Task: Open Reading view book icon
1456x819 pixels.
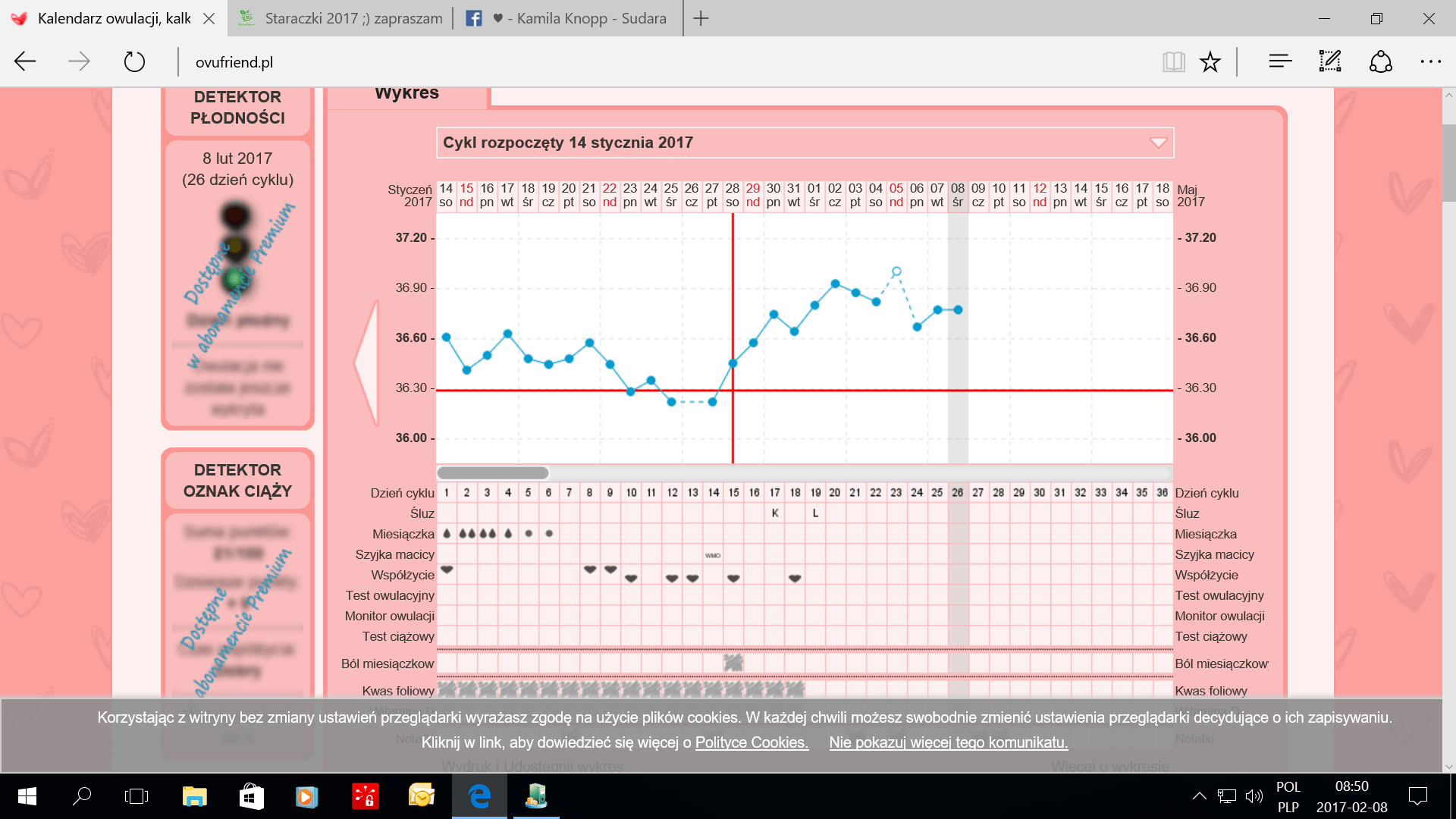Action: pyautogui.click(x=1173, y=61)
